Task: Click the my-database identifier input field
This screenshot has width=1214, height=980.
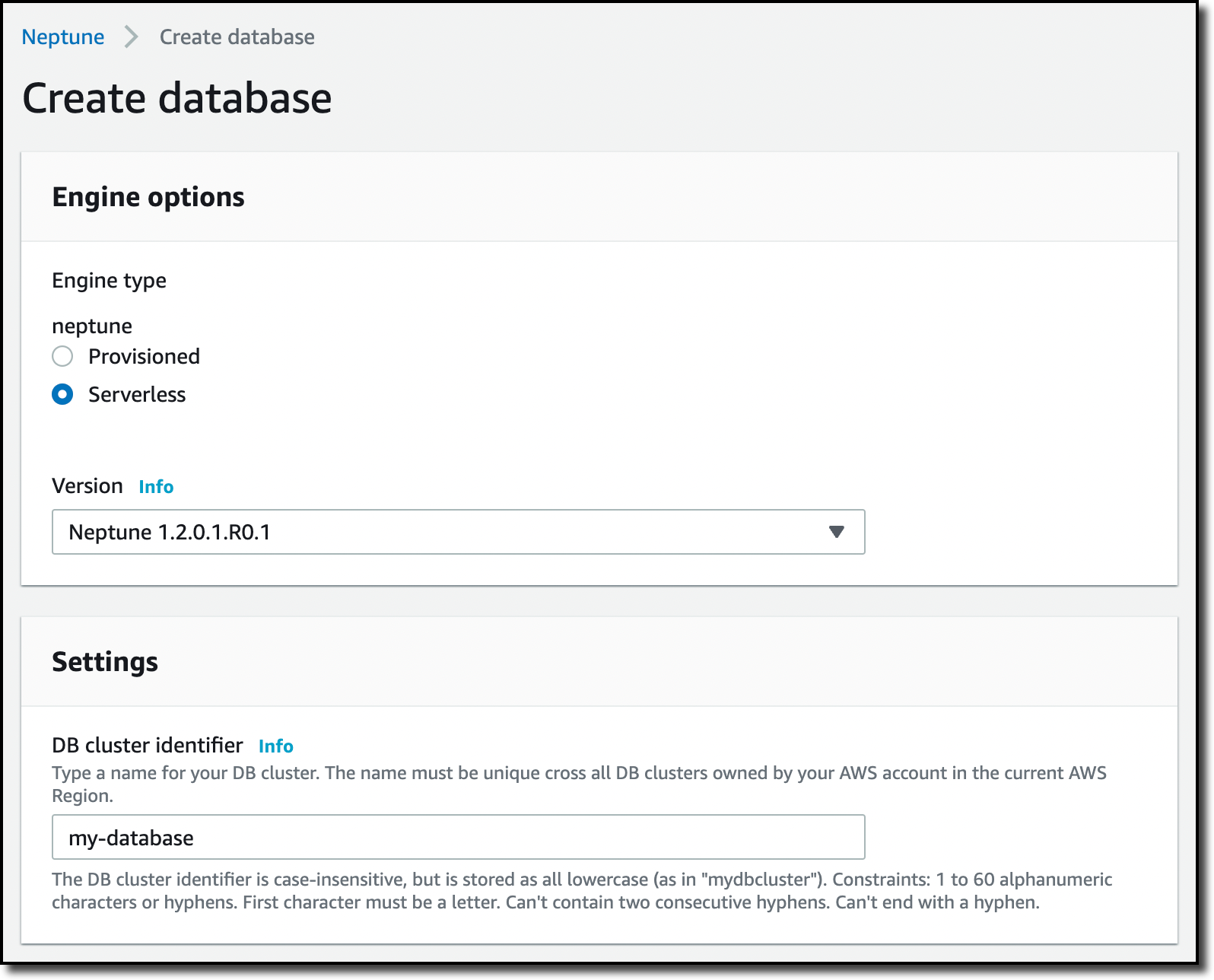Action: coord(458,838)
